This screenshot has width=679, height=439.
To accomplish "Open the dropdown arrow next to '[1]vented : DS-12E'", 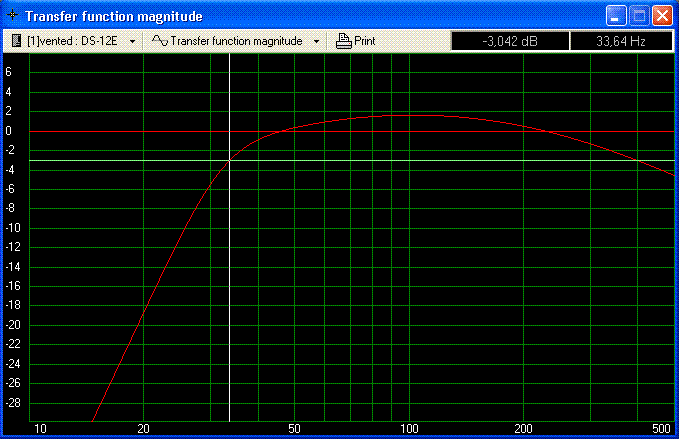I will pos(132,42).
